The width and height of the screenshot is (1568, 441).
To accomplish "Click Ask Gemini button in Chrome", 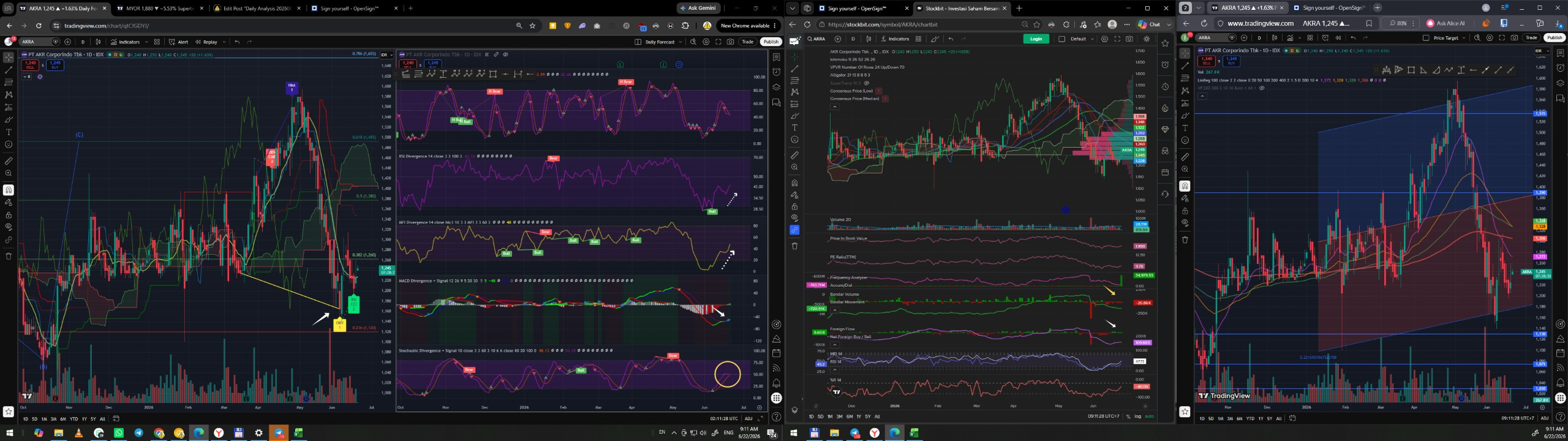I will [x=698, y=8].
